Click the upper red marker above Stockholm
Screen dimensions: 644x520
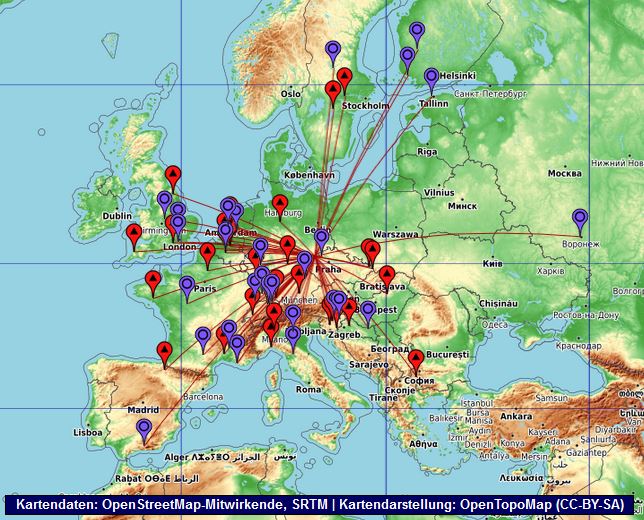[x=345, y=77]
